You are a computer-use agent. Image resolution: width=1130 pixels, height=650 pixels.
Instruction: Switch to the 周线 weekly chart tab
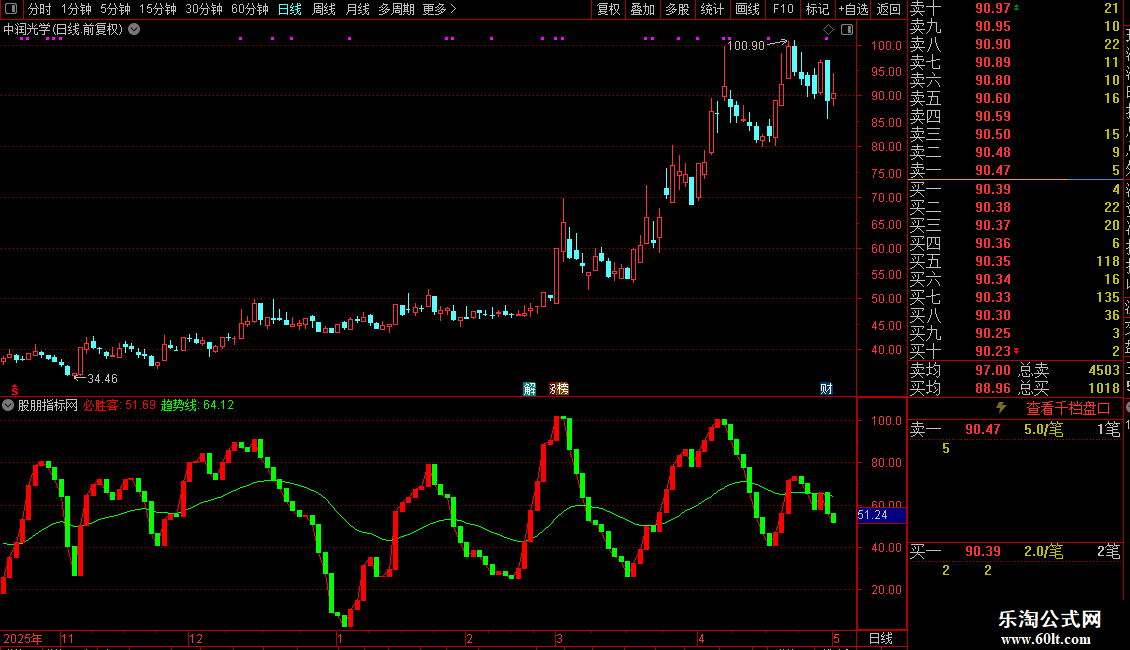coord(324,9)
